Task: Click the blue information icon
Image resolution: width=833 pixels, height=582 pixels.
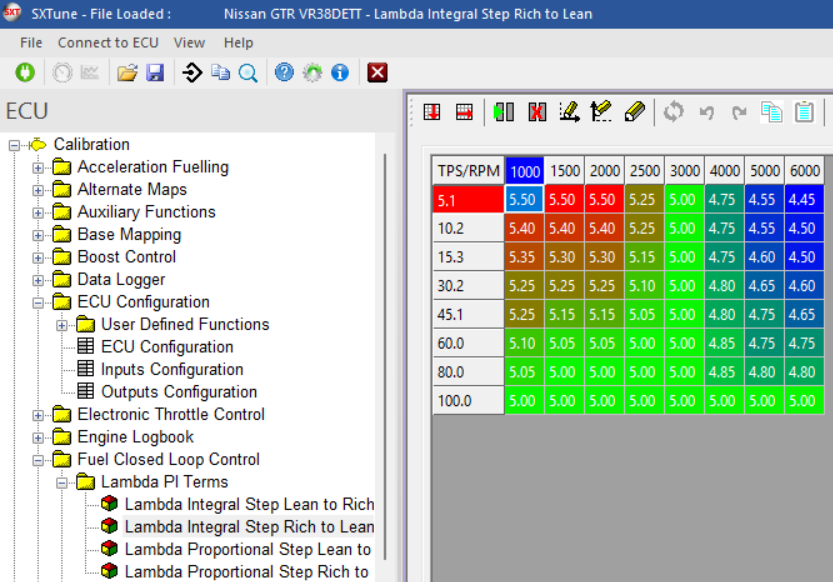Action: point(340,72)
